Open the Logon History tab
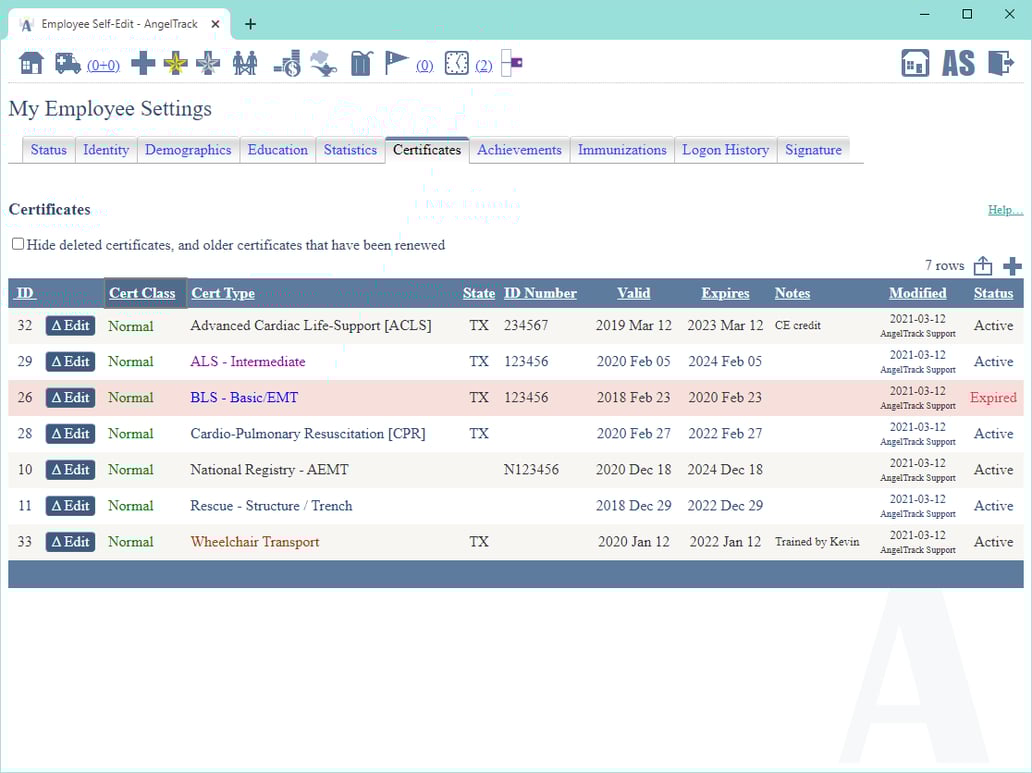Screen dimensions: 1032x773 click(726, 149)
